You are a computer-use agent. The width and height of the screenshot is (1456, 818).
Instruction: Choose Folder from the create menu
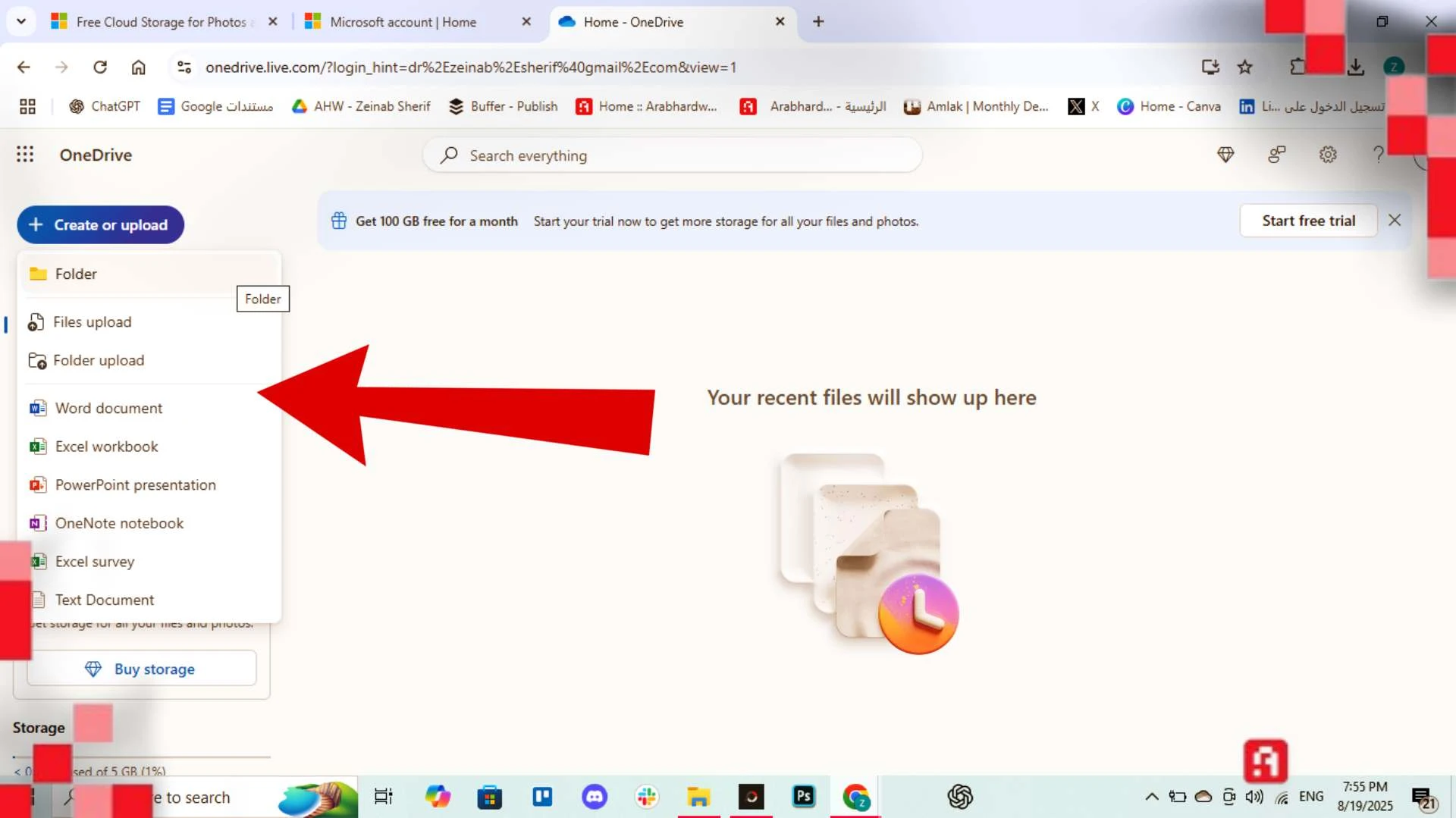149,274
